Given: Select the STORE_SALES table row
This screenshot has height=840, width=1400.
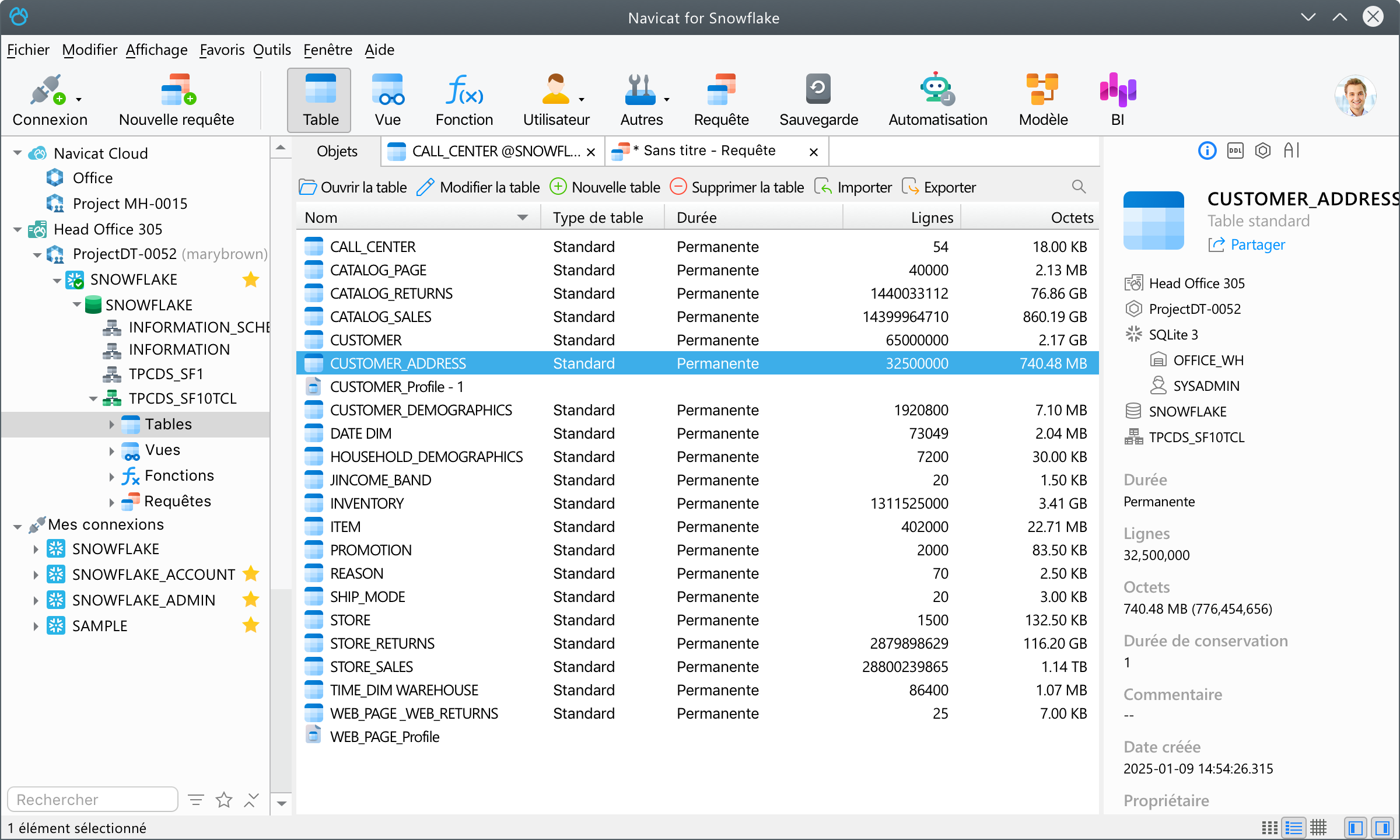Looking at the screenshot, I should pyautogui.click(x=697, y=667).
